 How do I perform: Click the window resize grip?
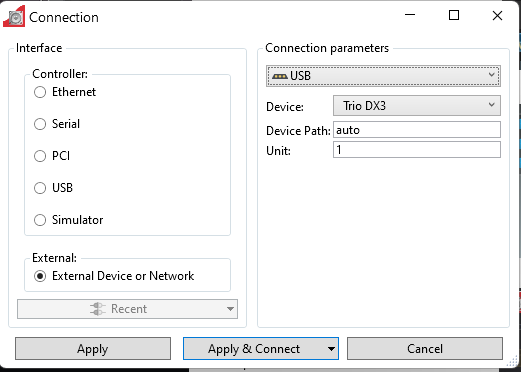coord(513,362)
